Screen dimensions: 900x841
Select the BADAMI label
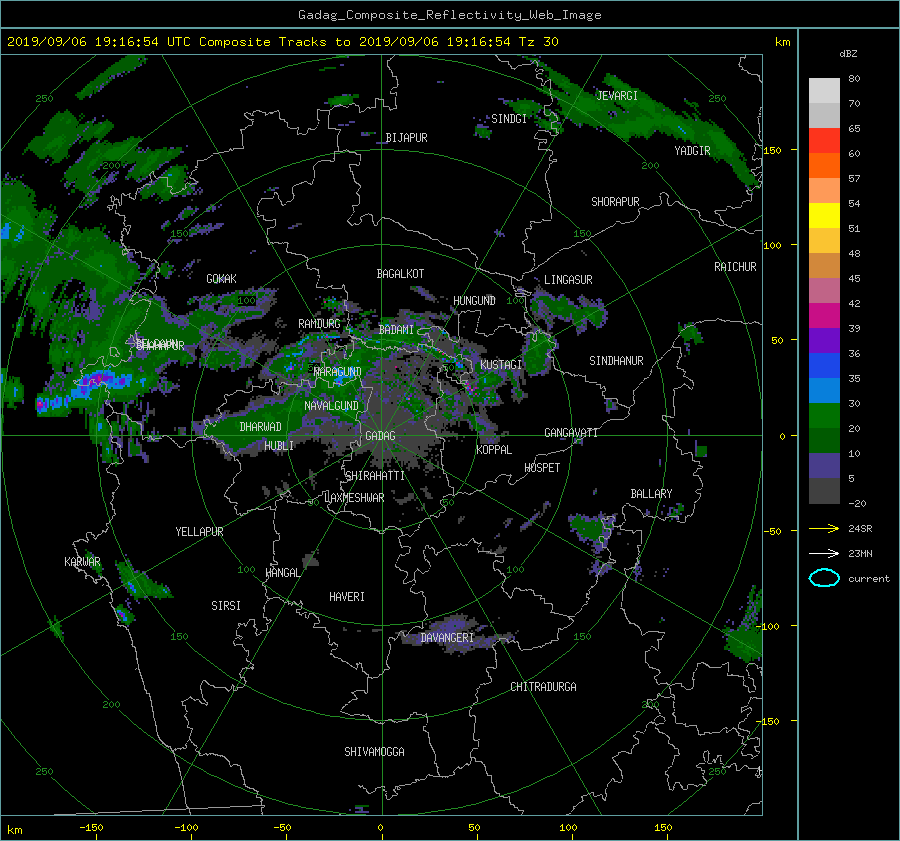396,330
